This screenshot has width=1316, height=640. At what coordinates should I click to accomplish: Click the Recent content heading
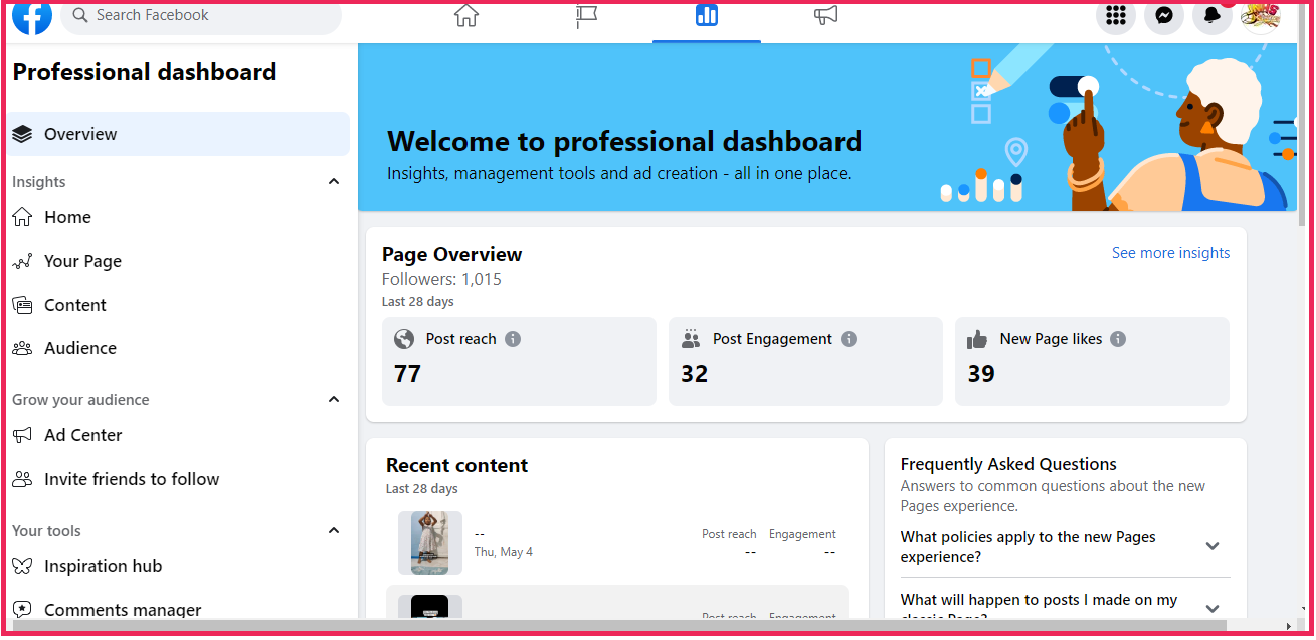[457, 465]
